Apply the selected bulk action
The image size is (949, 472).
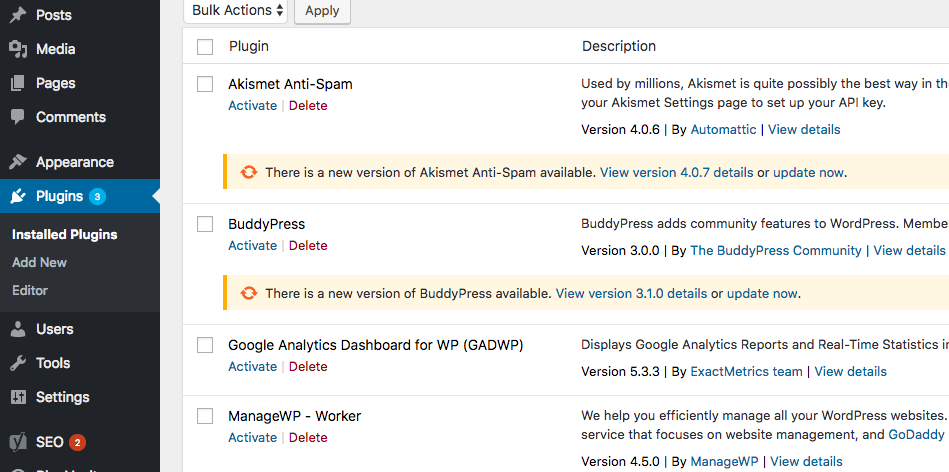(x=322, y=11)
